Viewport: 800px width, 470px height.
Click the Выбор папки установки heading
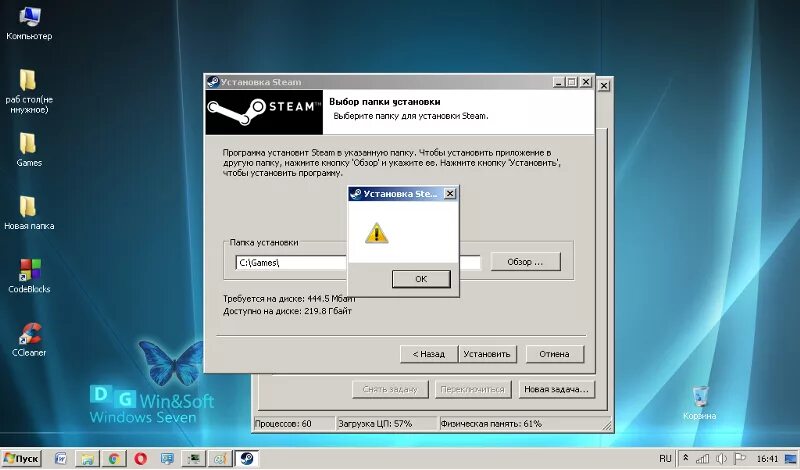coord(385,102)
